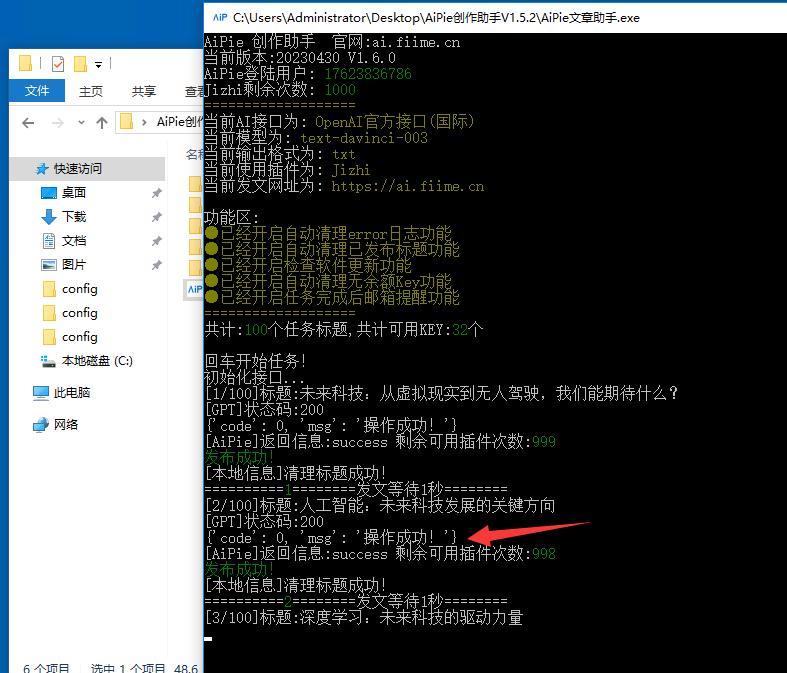
Task: Click the remaining plugin count 998
Action: [544, 554]
